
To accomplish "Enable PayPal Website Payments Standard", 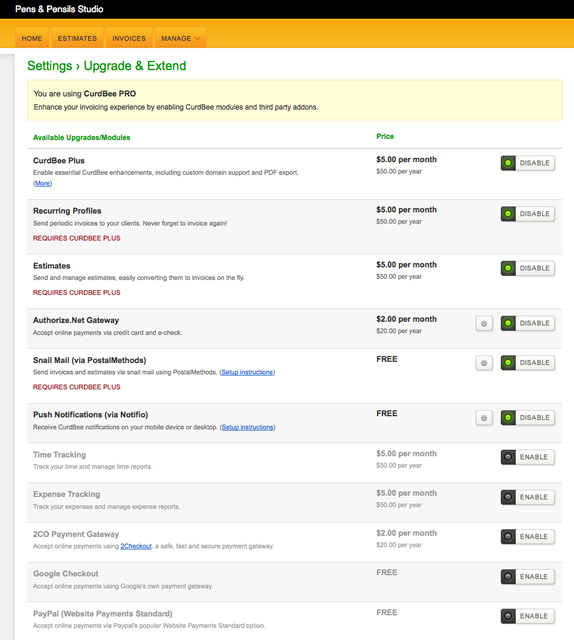I will (527, 616).
